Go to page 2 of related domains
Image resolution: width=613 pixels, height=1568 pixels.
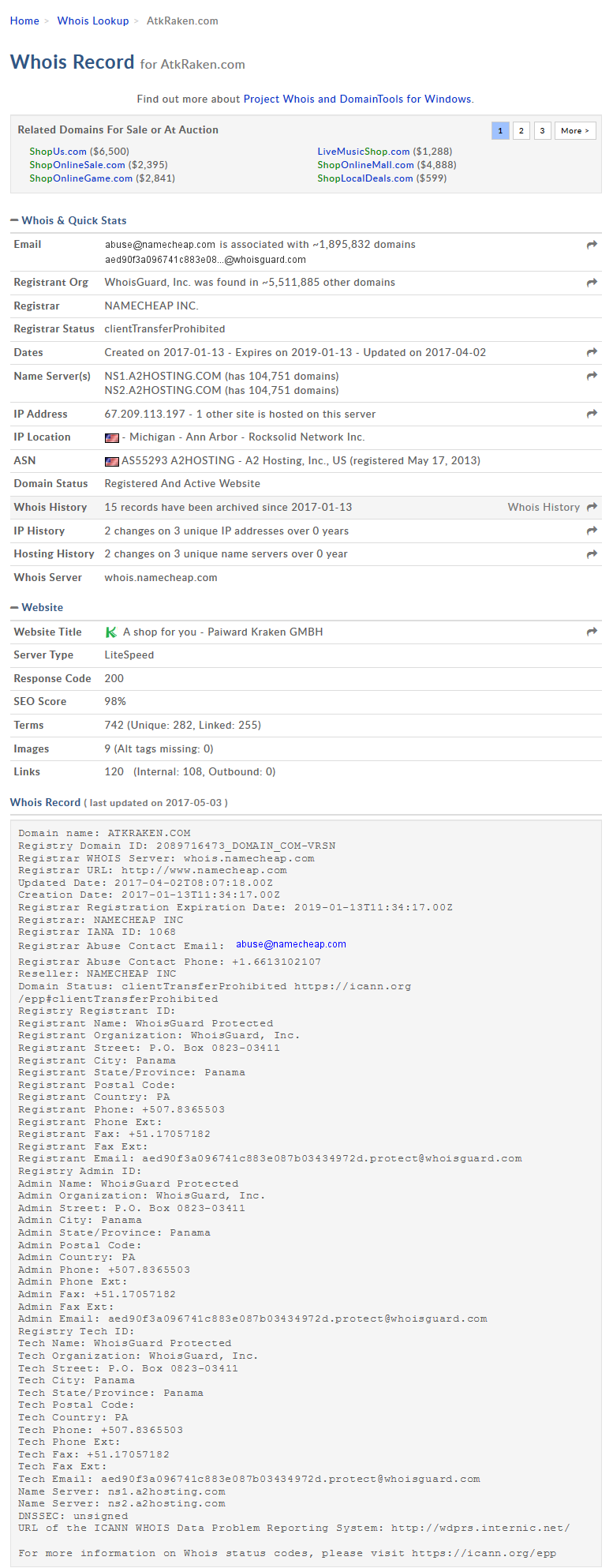pyautogui.click(x=521, y=131)
